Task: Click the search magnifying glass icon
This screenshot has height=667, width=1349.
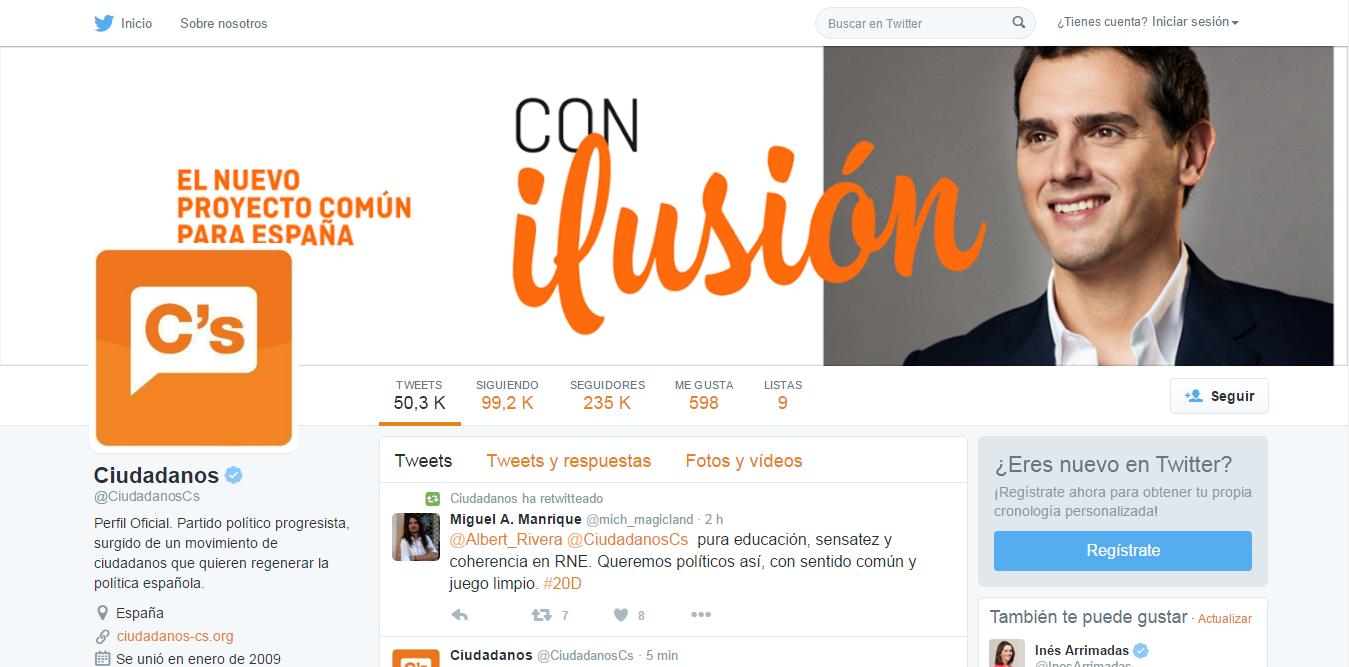Action: pos(1019,22)
